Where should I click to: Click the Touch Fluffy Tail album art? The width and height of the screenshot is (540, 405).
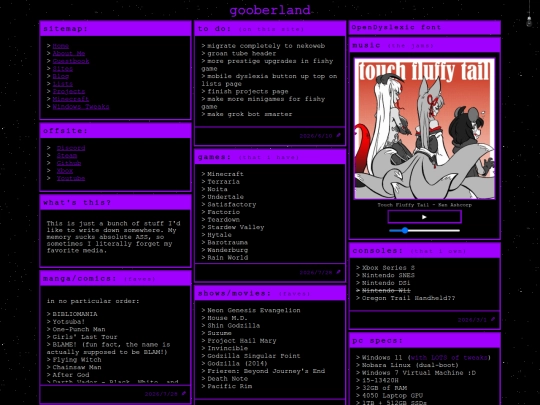click(424, 128)
